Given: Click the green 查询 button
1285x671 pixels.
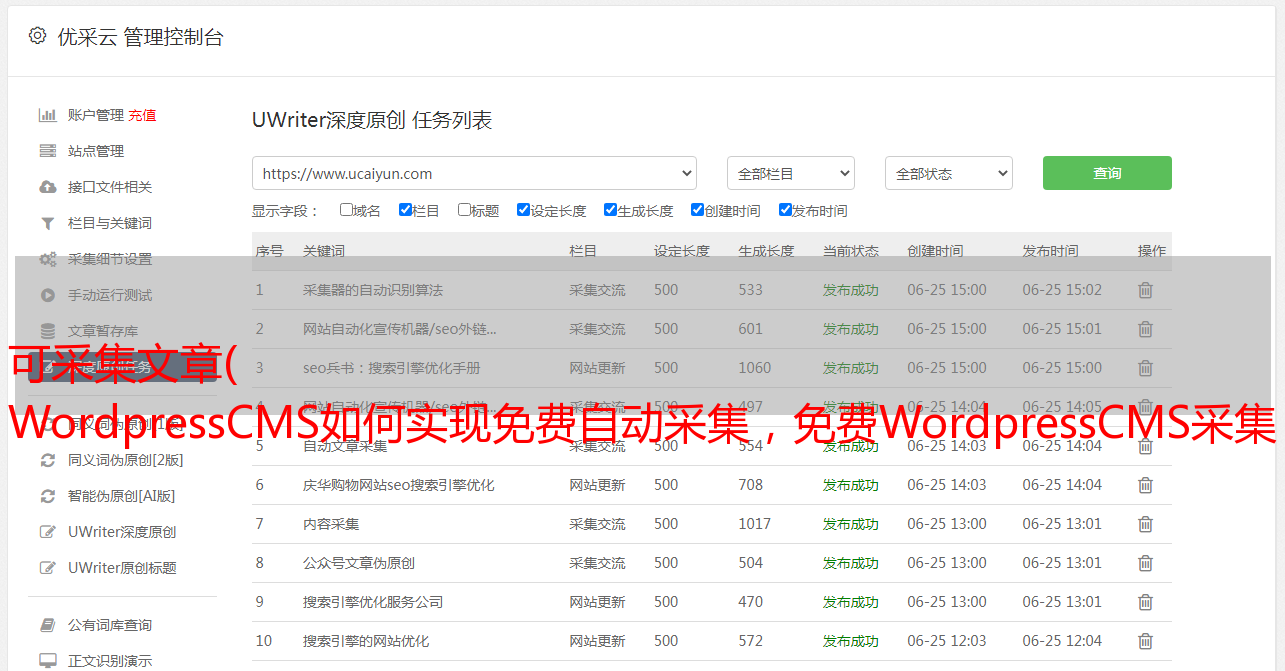Looking at the screenshot, I should [1107, 173].
